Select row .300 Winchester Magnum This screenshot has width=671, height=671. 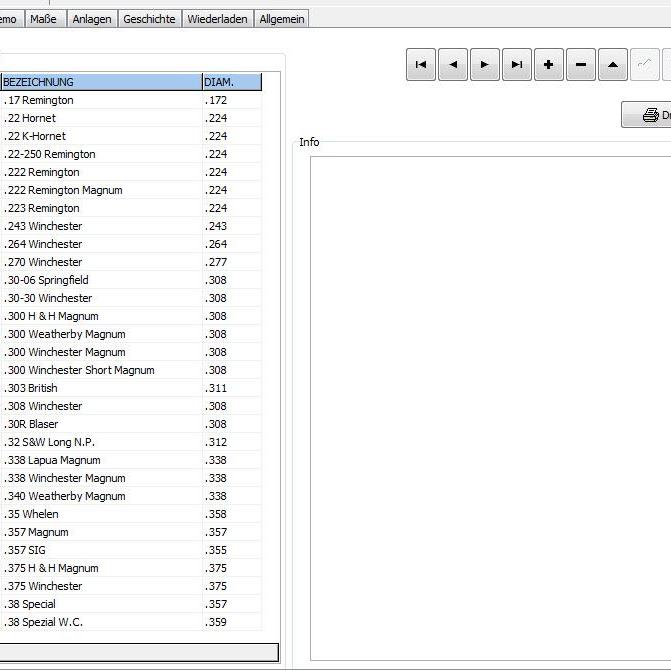coord(131,352)
